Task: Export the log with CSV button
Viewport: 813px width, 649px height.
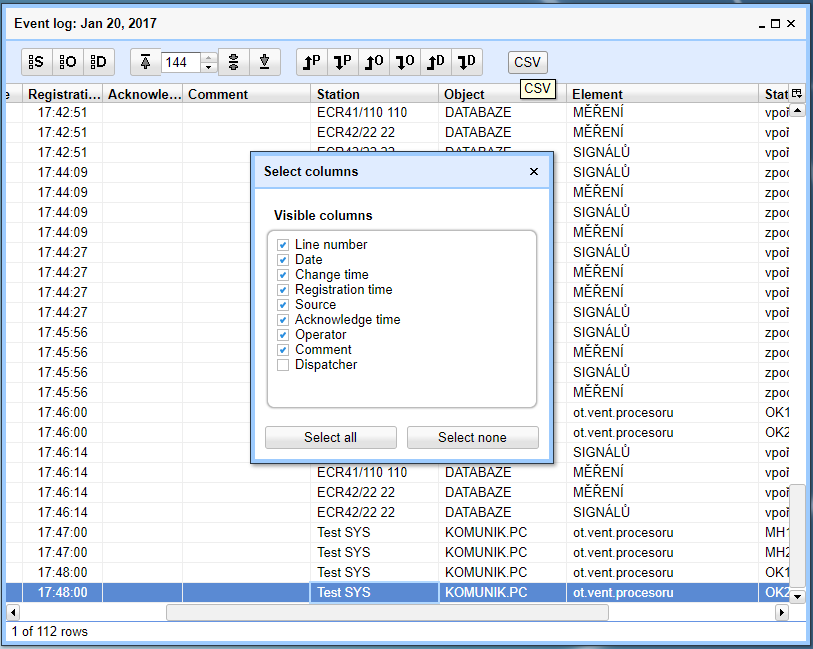Action: point(527,62)
